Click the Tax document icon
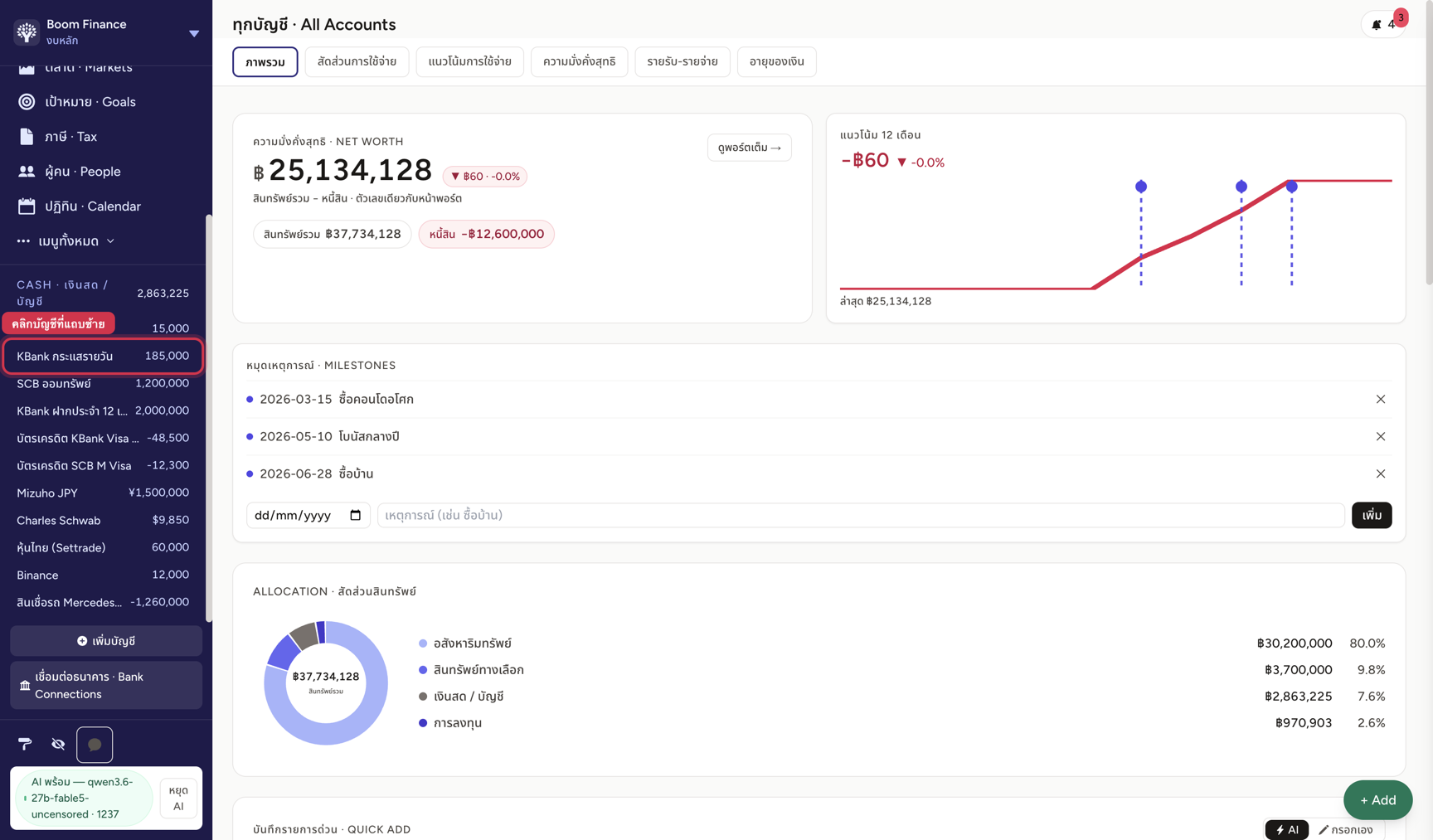This screenshot has height=840, width=1433. (27, 137)
